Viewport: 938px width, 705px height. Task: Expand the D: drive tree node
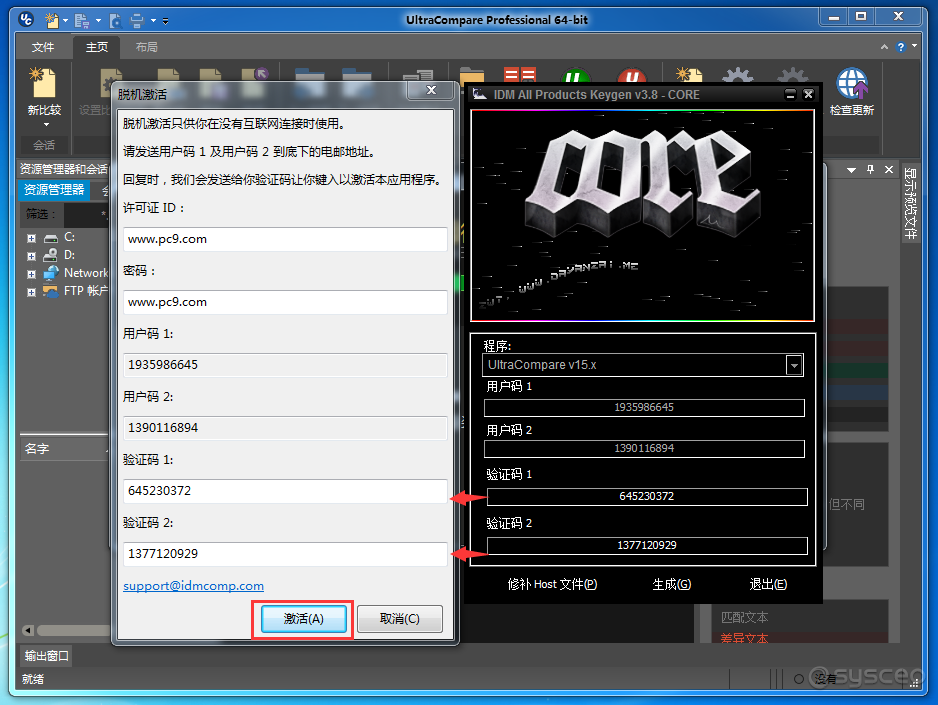point(31,256)
